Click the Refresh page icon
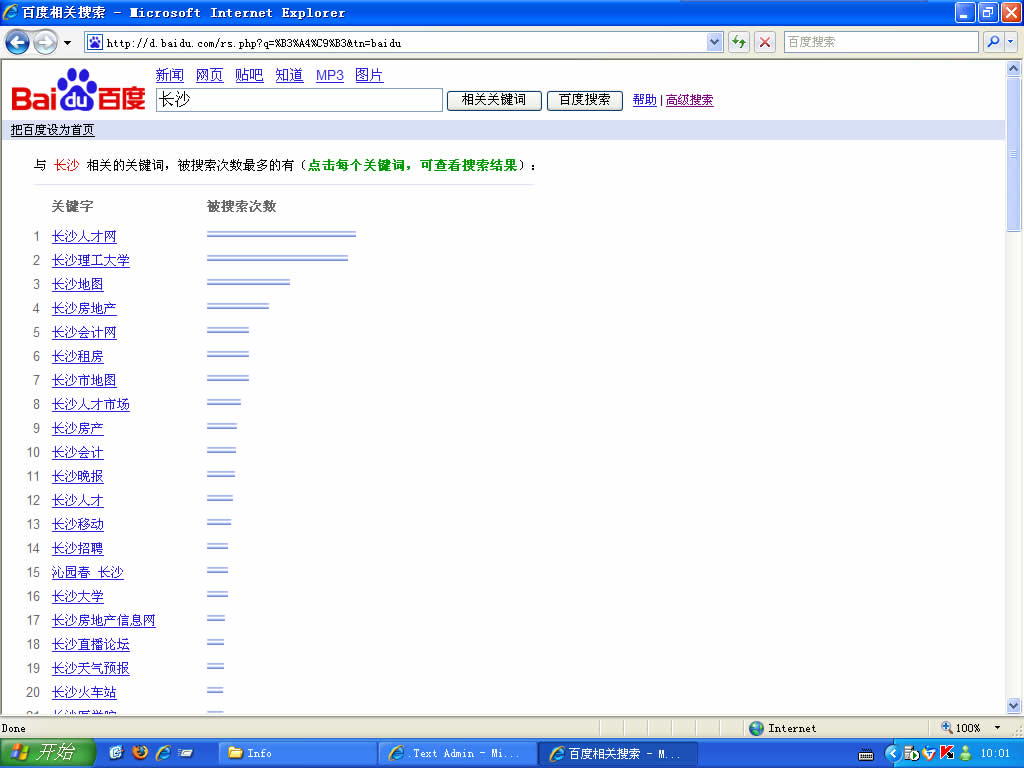 tap(738, 42)
